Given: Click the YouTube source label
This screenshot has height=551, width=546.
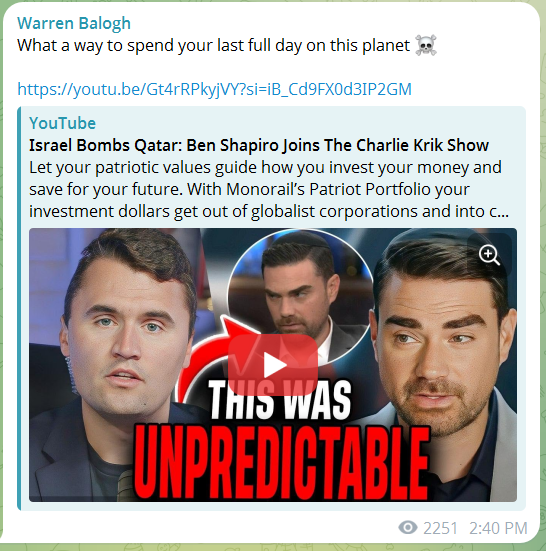Looking at the screenshot, I should tap(62, 123).
